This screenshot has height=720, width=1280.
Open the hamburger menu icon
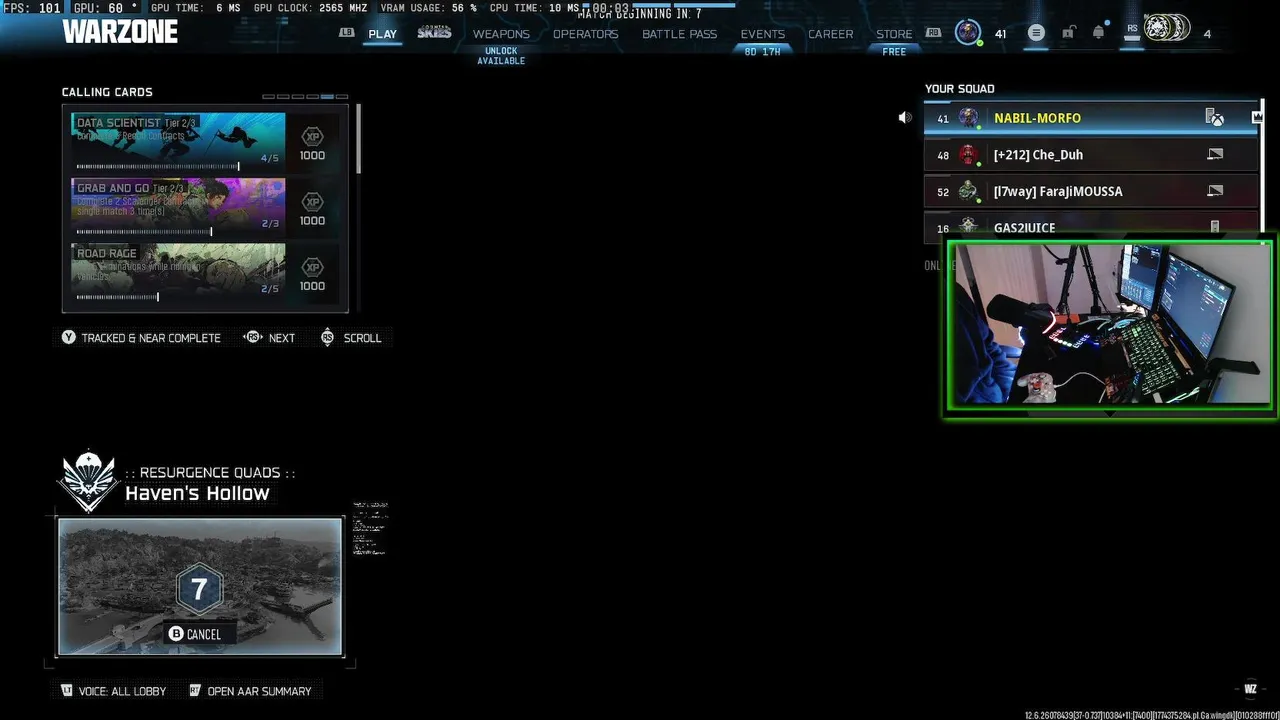point(1036,33)
